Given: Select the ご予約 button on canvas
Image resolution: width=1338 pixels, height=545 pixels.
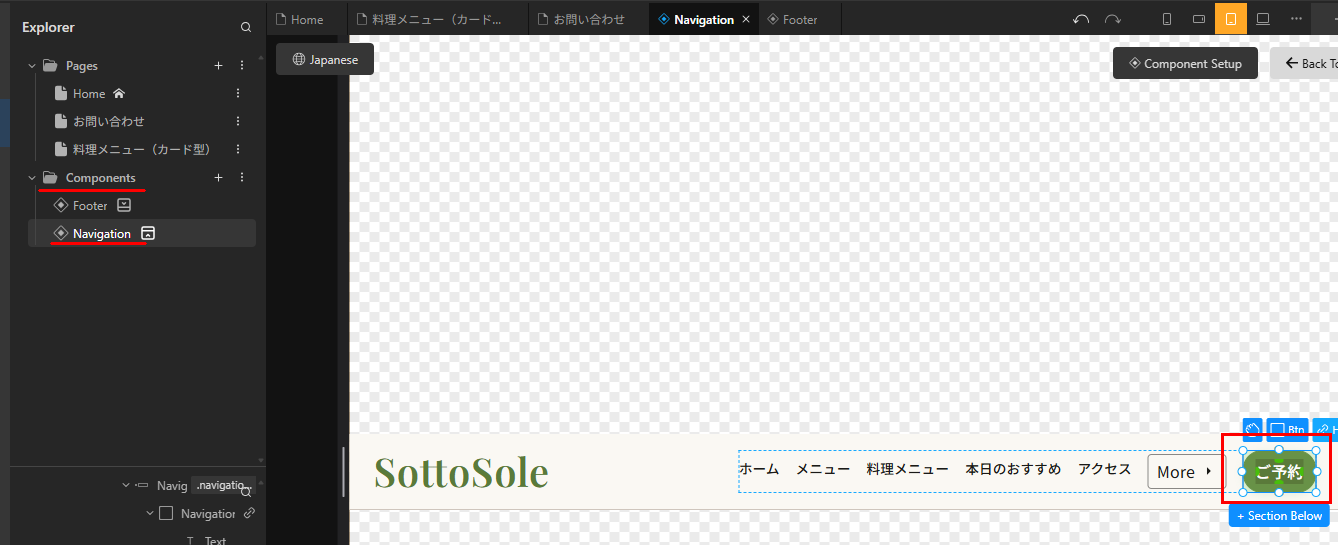Looking at the screenshot, I should click(1279, 472).
